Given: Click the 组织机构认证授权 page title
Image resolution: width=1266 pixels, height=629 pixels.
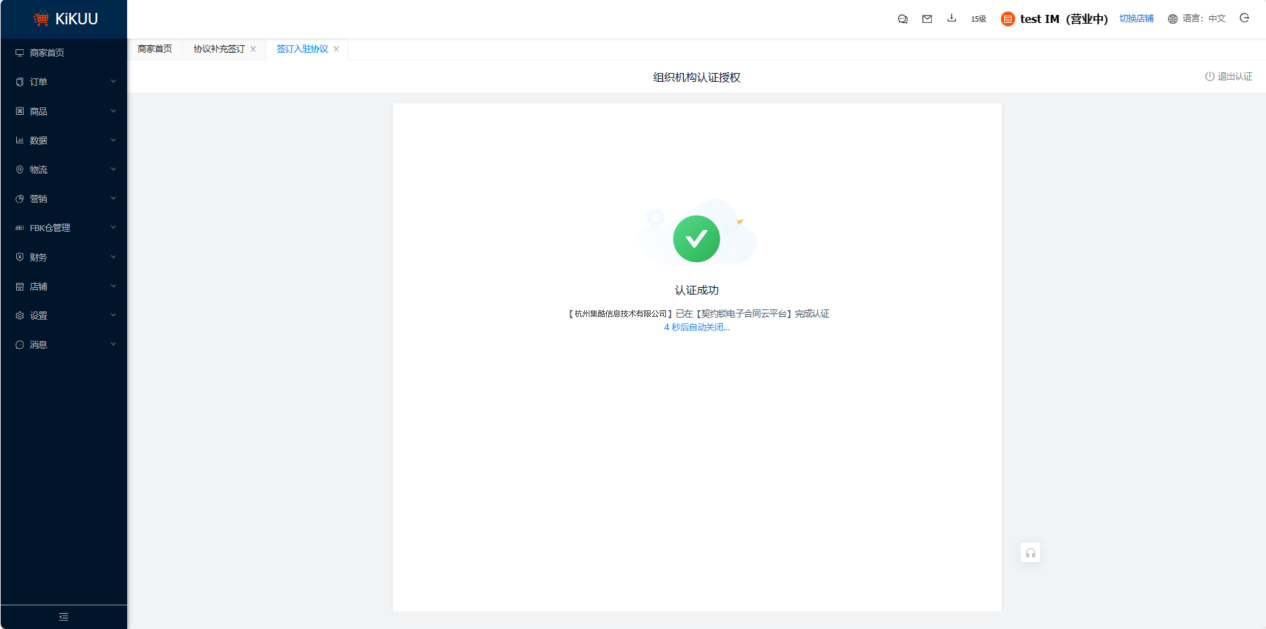Looking at the screenshot, I should [697, 77].
